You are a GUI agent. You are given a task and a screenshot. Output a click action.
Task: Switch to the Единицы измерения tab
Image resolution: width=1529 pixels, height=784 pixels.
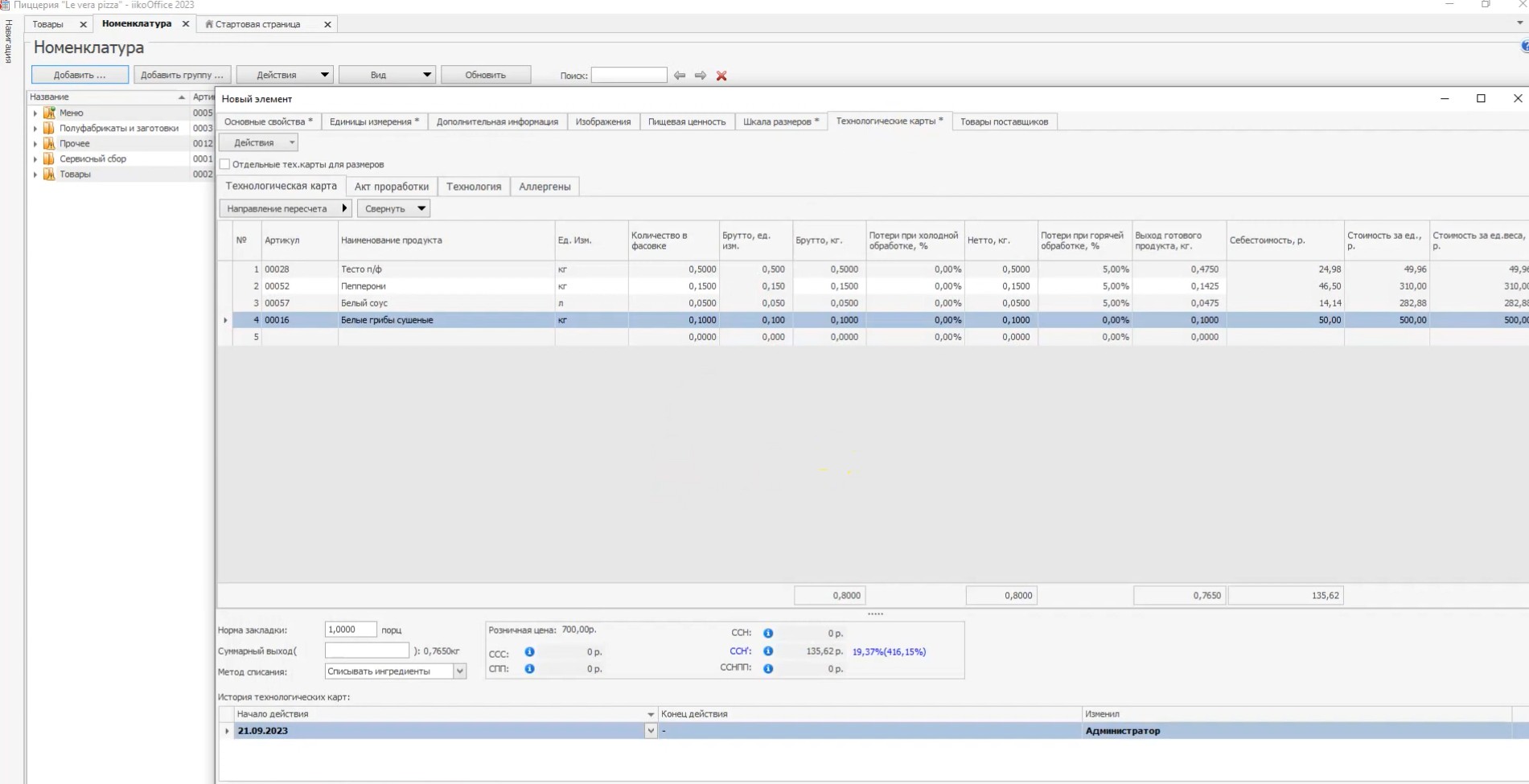374,121
